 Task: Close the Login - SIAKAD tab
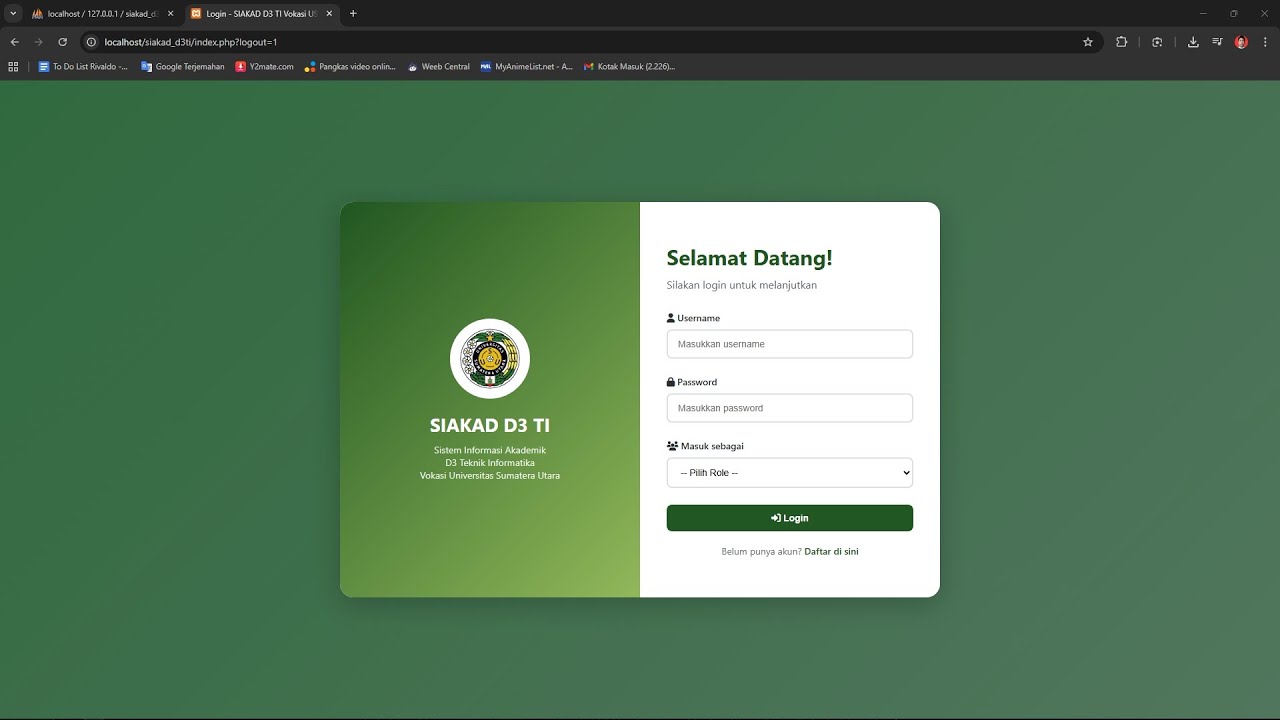[328, 14]
